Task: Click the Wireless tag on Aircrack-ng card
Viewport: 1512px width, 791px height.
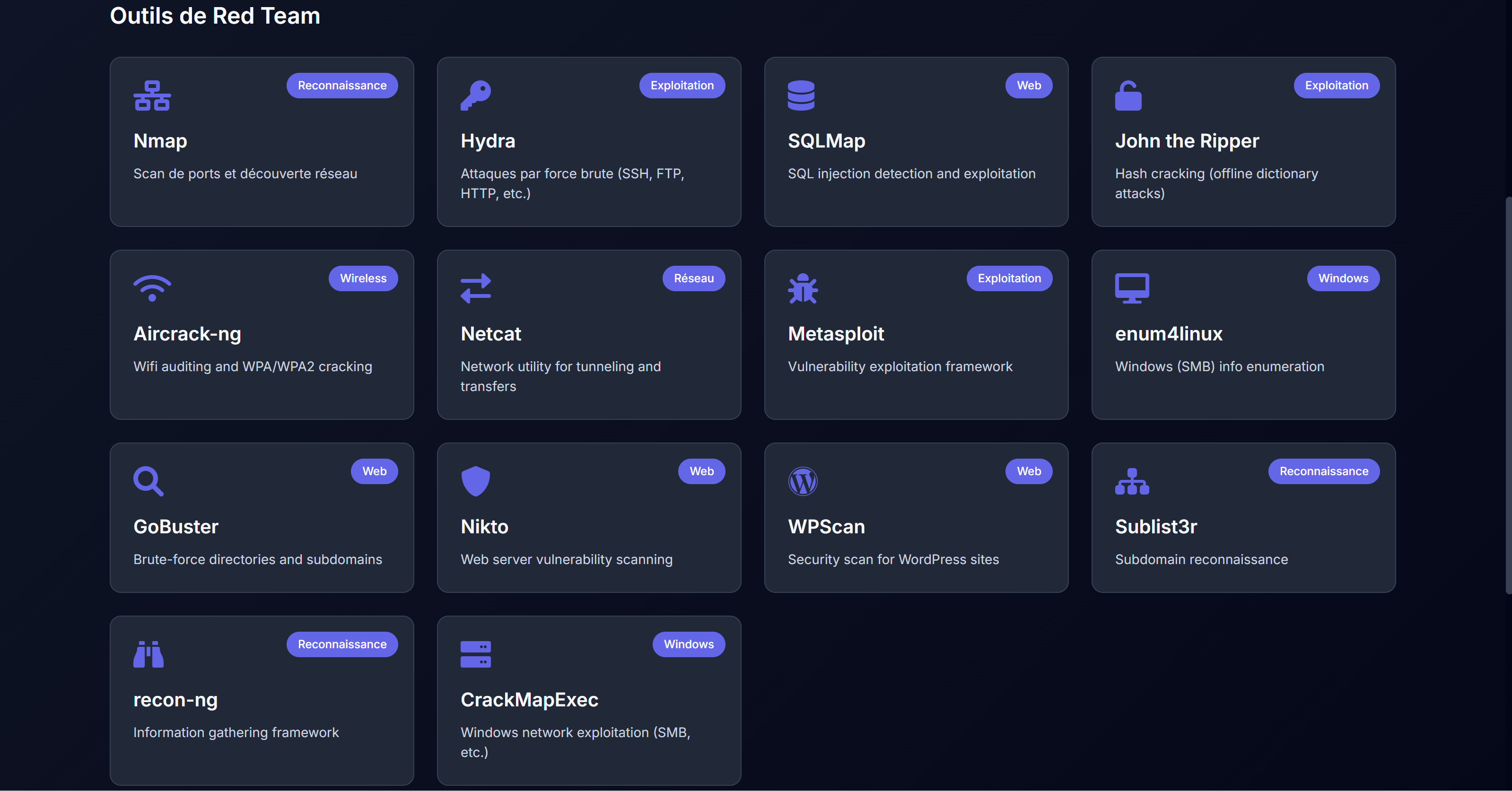Action: [x=363, y=278]
